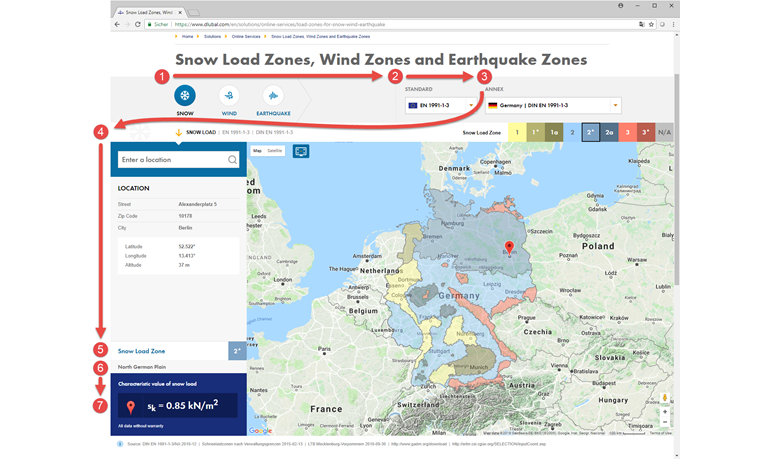The height and width of the screenshot is (459, 760).
Task: Switch the map to Satellite view
Action: 275,151
